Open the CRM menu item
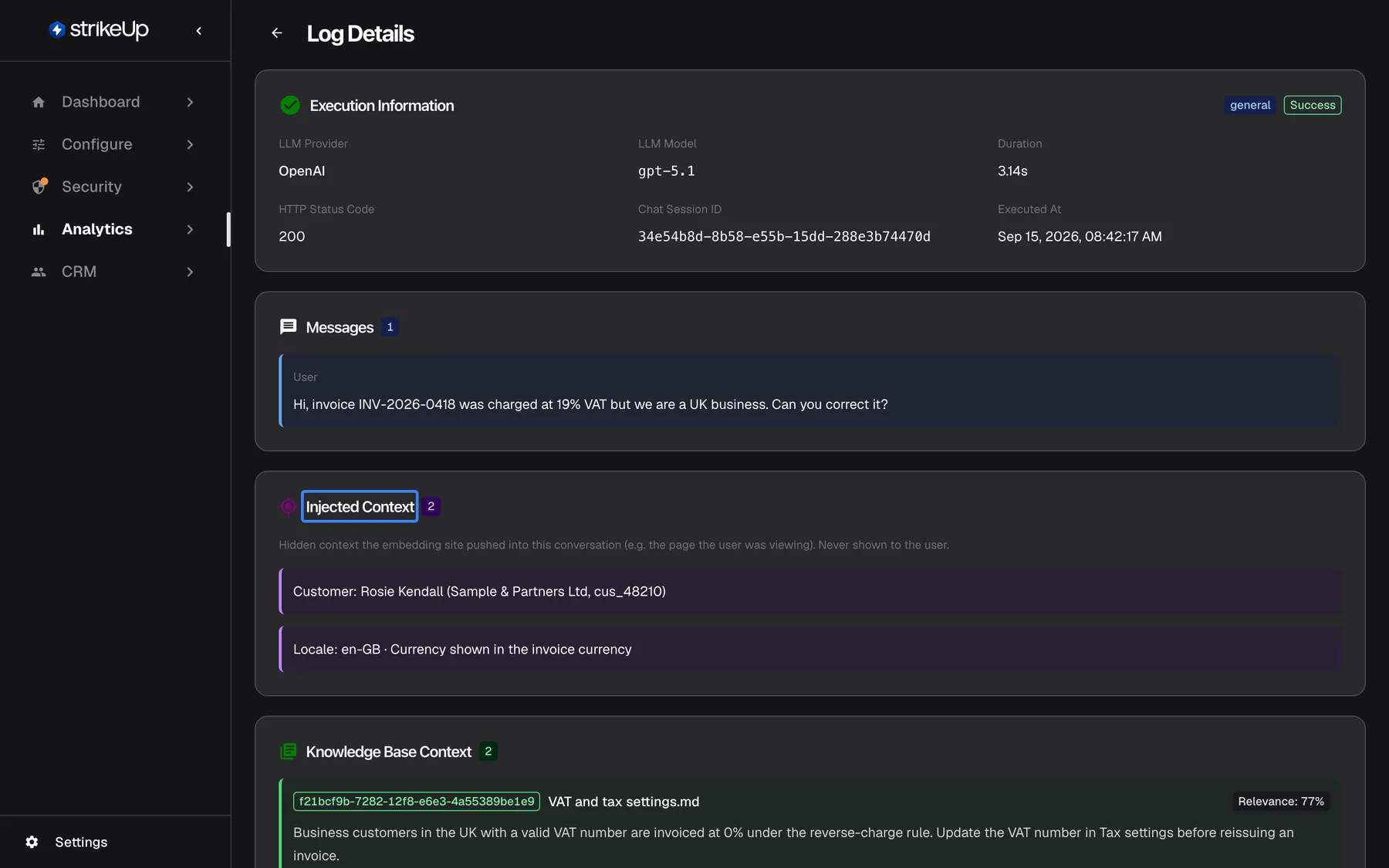Screen dimensions: 1389x868 [x=113, y=272]
